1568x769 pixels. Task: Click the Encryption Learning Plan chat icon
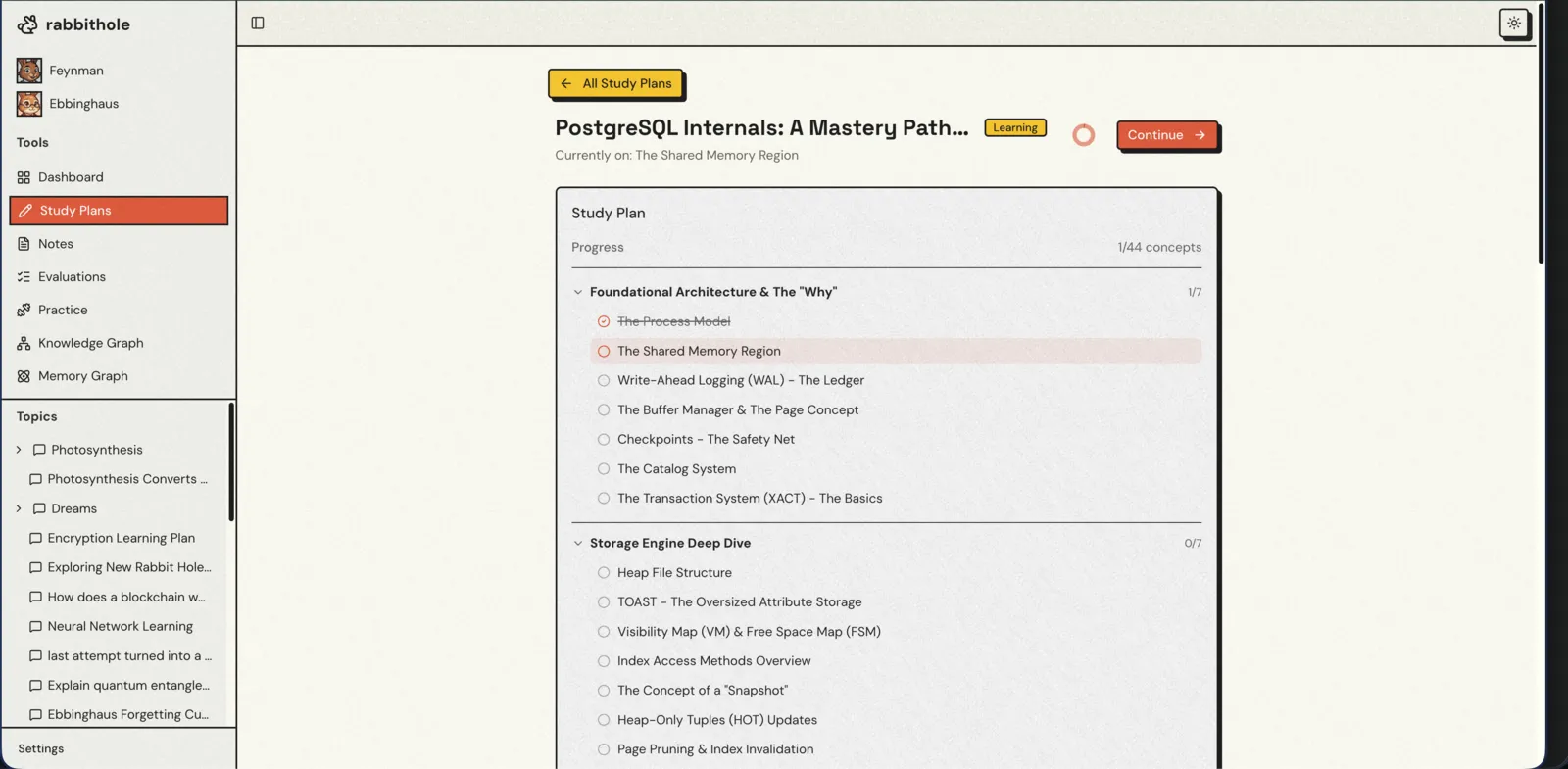(35, 538)
